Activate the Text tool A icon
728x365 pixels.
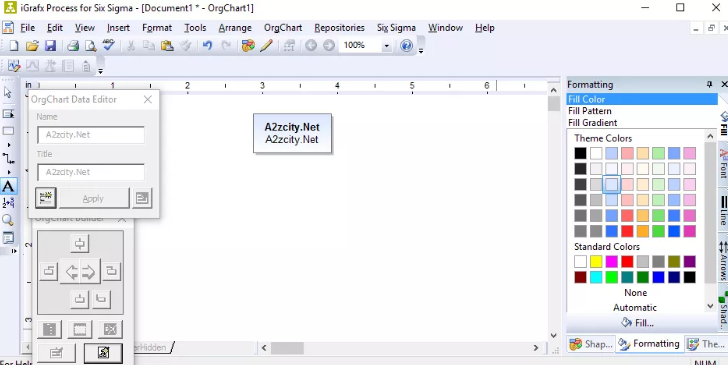8,187
